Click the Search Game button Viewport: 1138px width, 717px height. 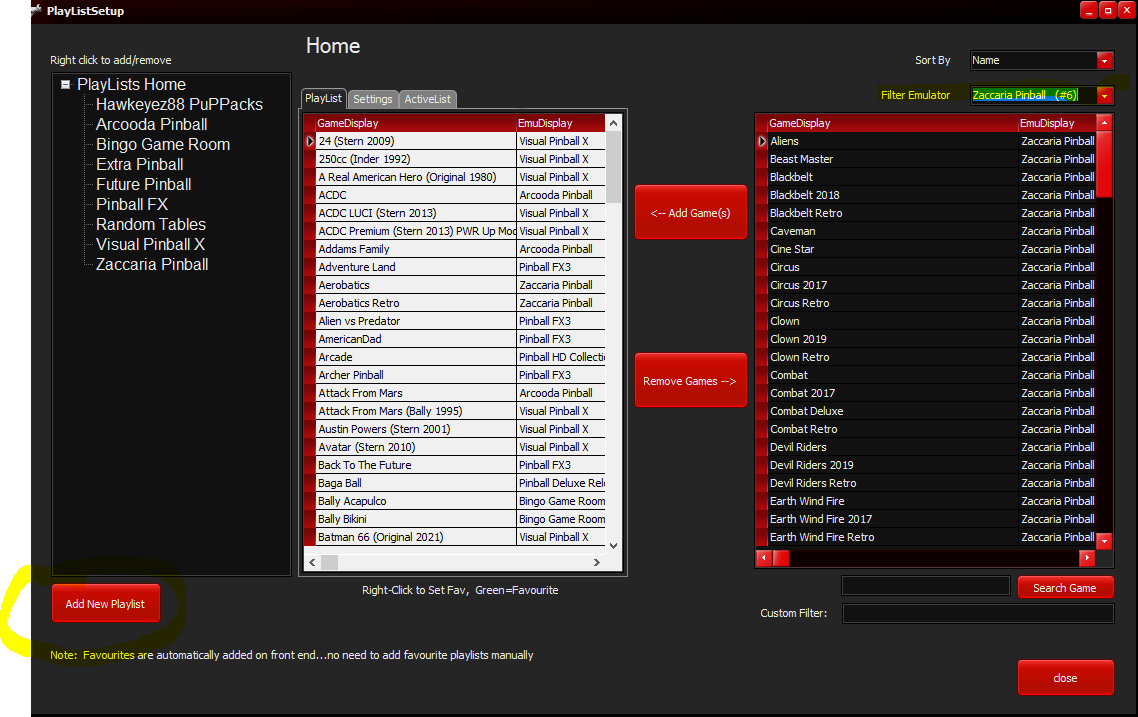click(x=1064, y=588)
